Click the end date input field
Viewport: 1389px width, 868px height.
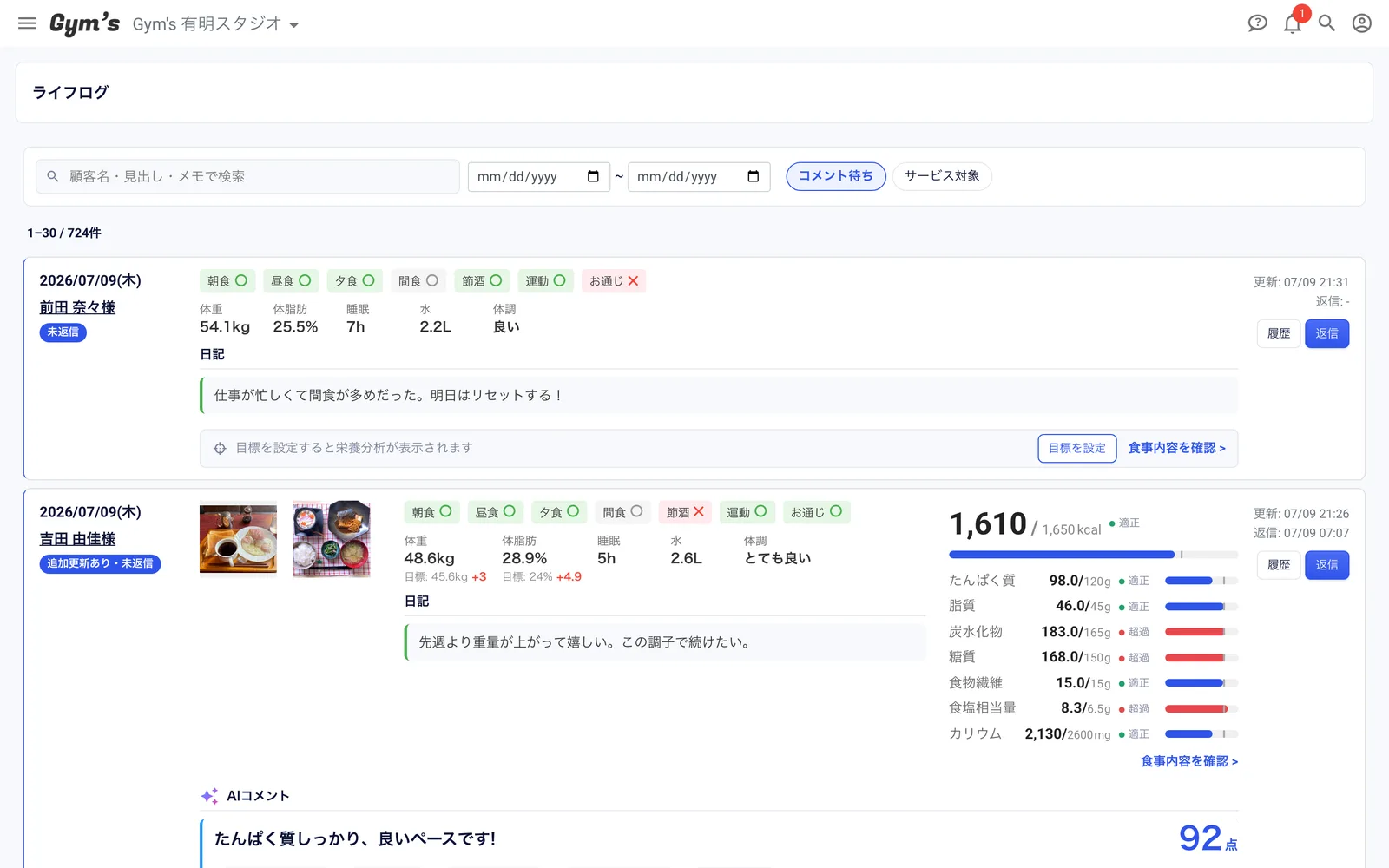[x=699, y=177]
